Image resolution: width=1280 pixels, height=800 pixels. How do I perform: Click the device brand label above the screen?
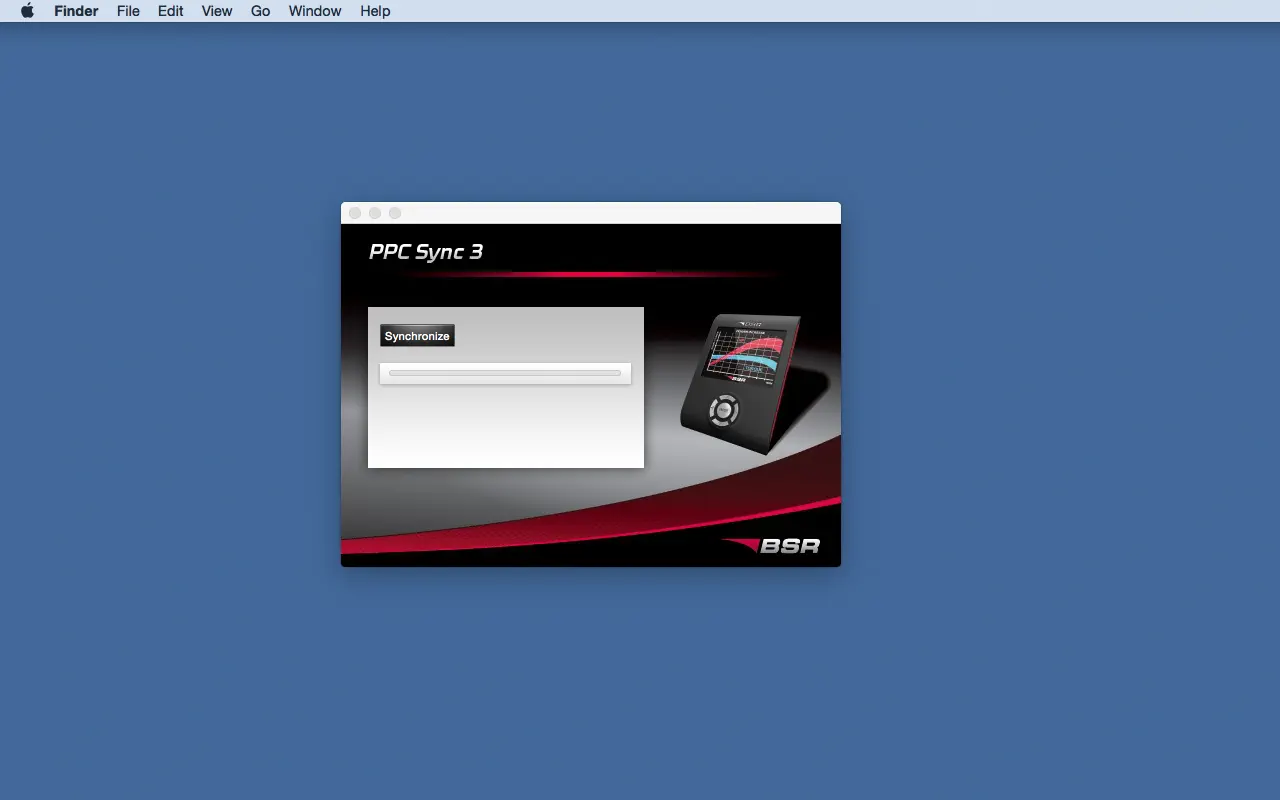tap(748, 323)
